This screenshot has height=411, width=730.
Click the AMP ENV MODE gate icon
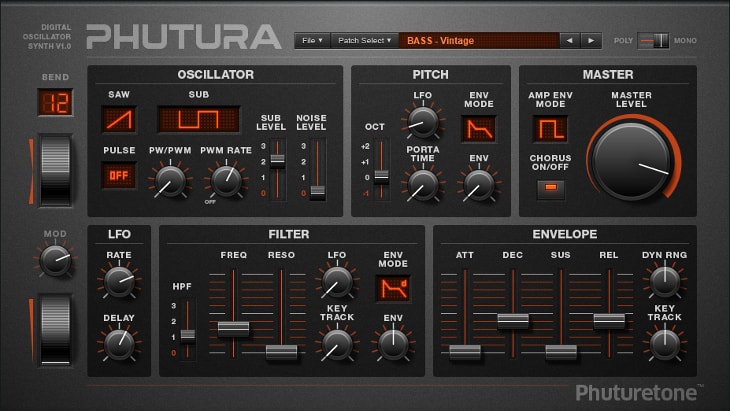[x=550, y=129]
